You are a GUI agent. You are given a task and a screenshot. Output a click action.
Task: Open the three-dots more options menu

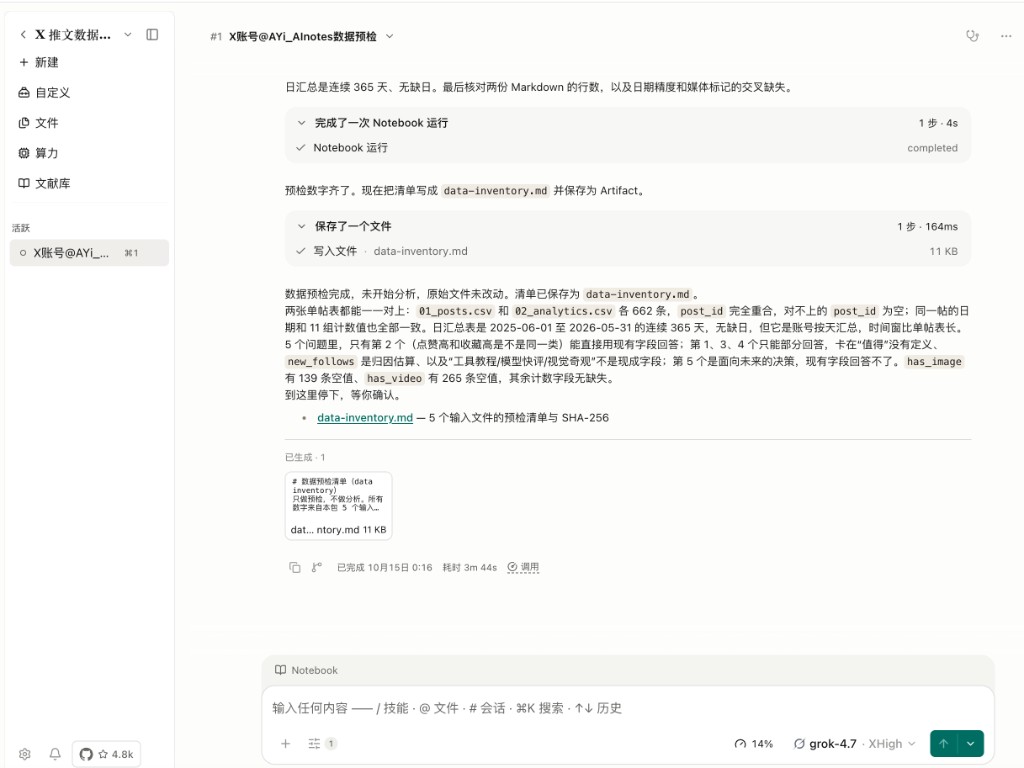tap(1006, 36)
